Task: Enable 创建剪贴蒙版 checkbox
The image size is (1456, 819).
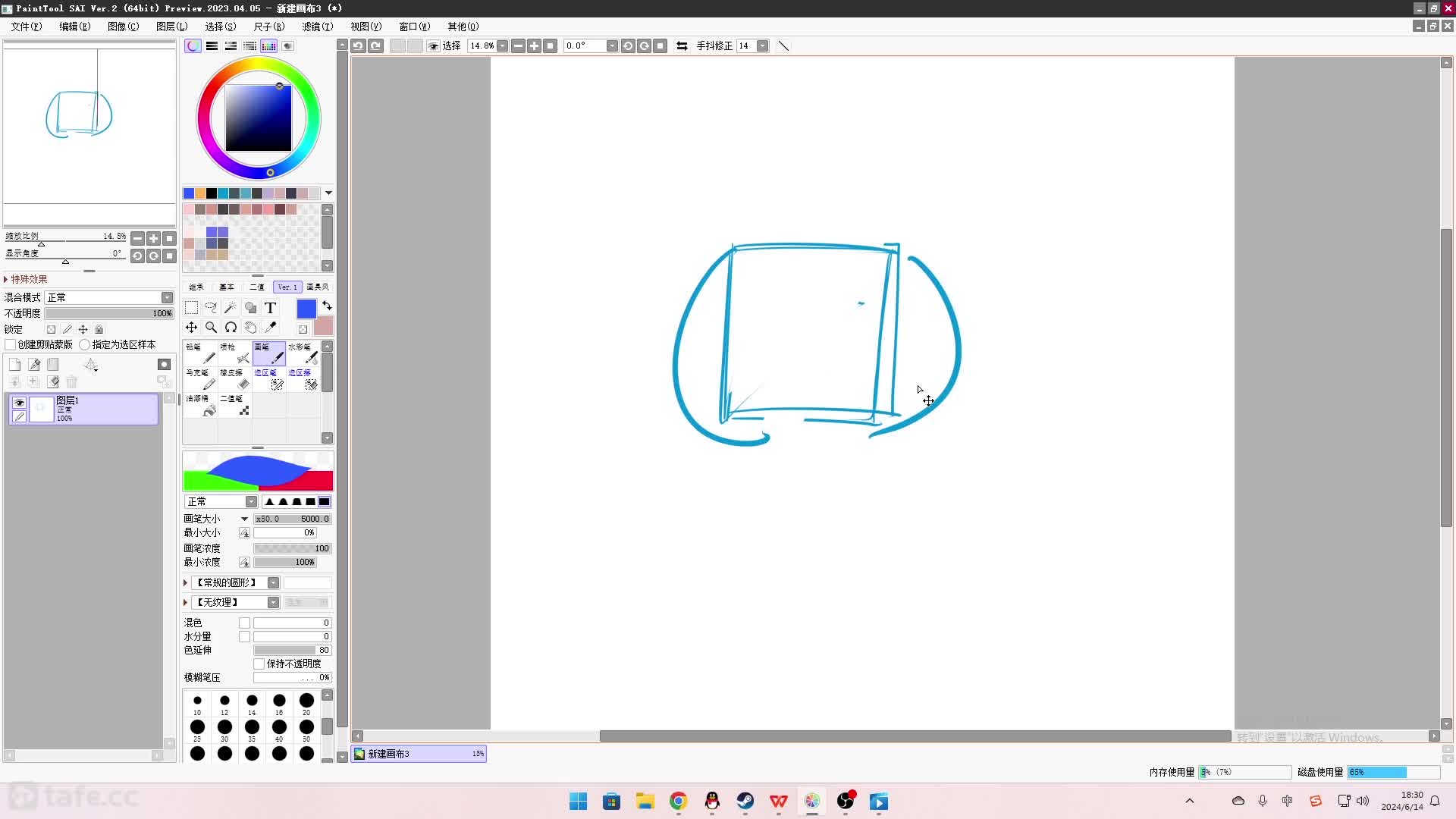Action: (x=11, y=344)
